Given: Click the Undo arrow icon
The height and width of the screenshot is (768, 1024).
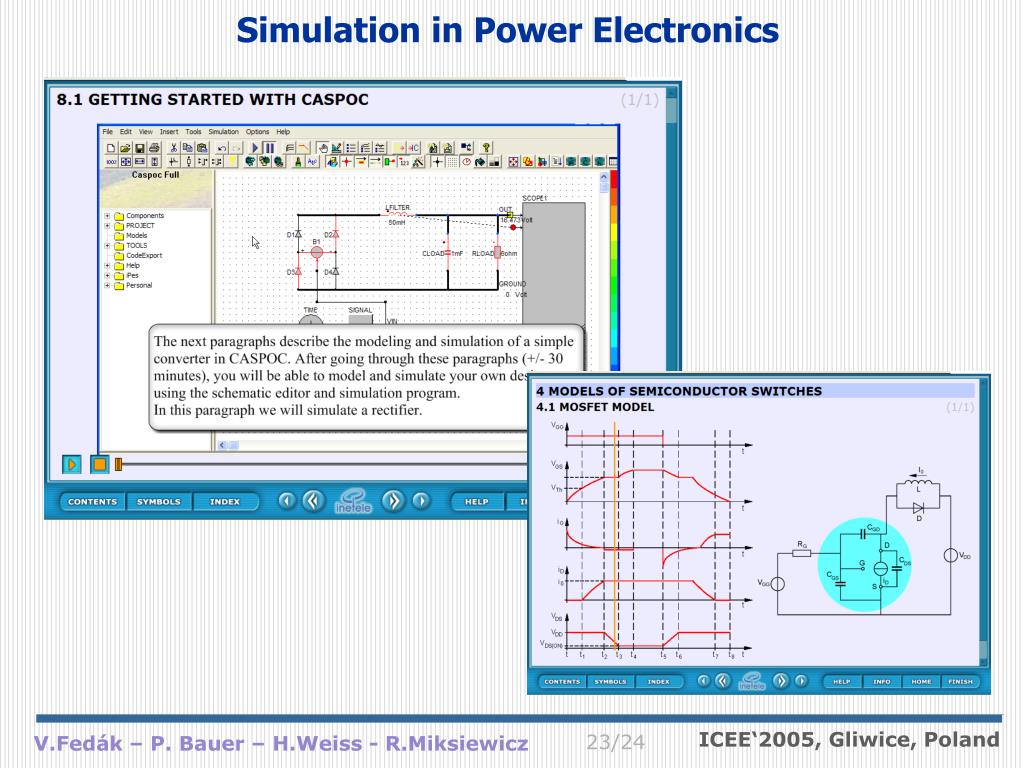Looking at the screenshot, I should [x=222, y=148].
